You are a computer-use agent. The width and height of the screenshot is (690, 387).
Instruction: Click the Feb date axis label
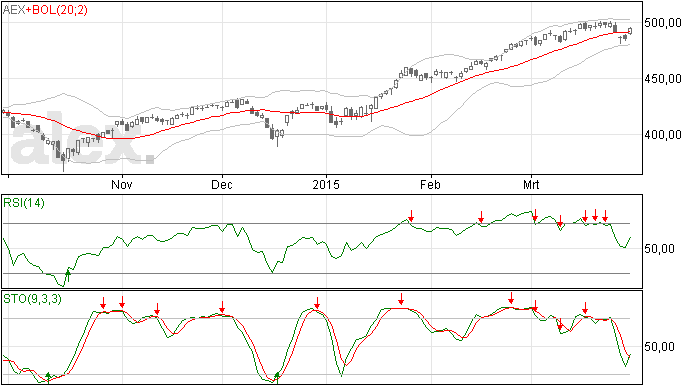[430, 184]
